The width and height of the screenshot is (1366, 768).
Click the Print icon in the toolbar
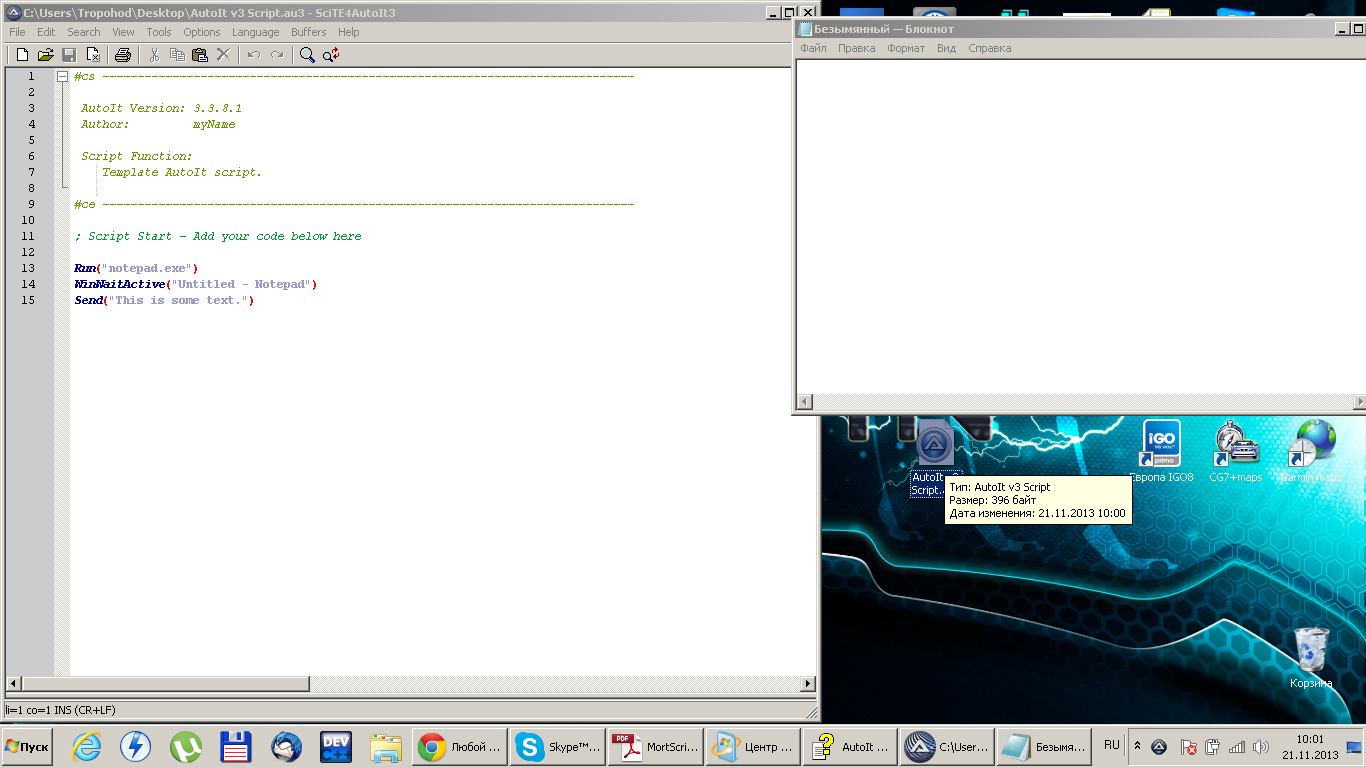[x=122, y=55]
